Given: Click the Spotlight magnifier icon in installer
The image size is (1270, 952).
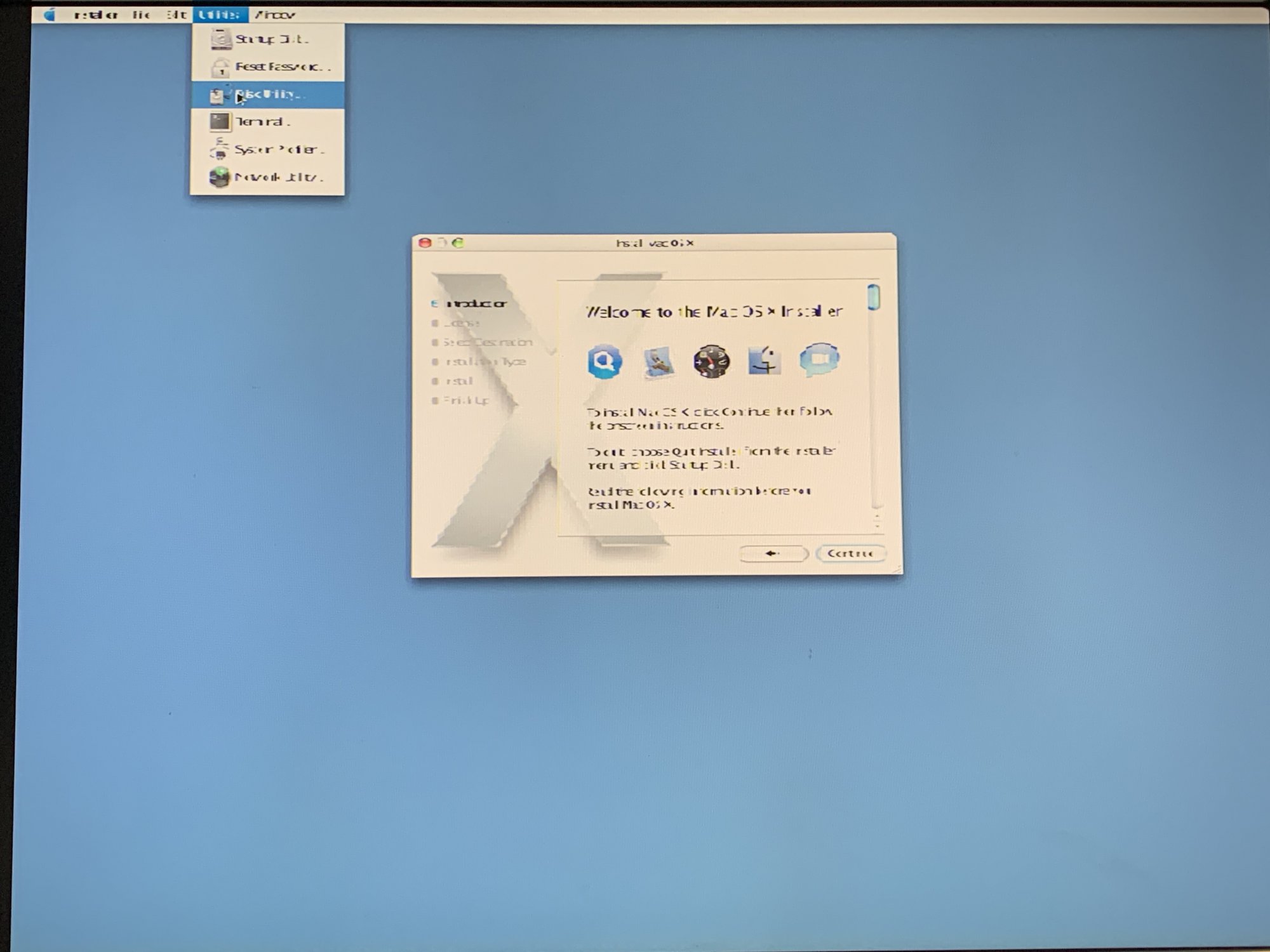Looking at the screenshot, I should 605,361.
